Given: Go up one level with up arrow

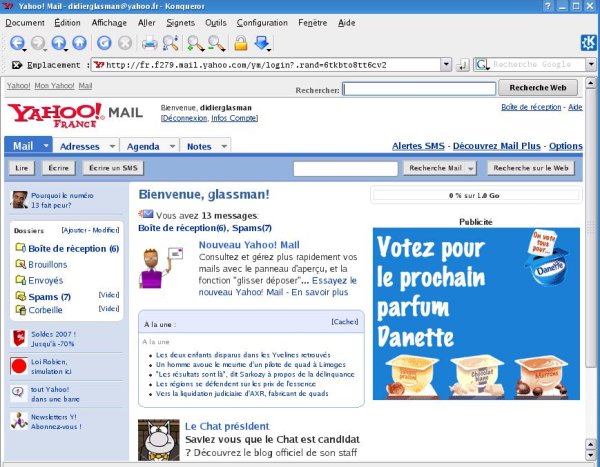Looking at the screenshot, I should [x=59, y=43].
